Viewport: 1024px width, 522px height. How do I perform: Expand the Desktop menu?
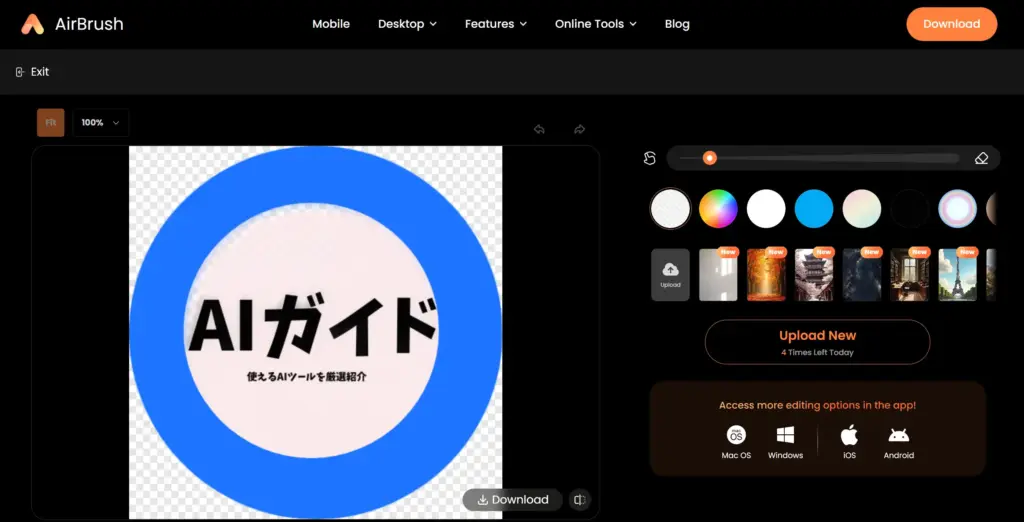coord(407,24)
